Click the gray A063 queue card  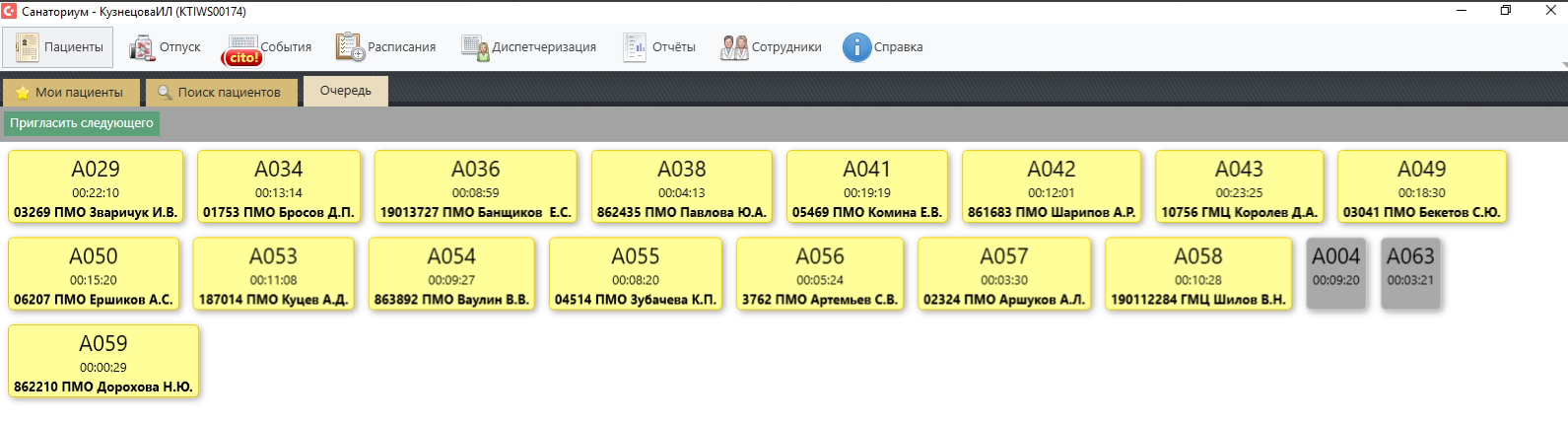[x=1410, y=273]
